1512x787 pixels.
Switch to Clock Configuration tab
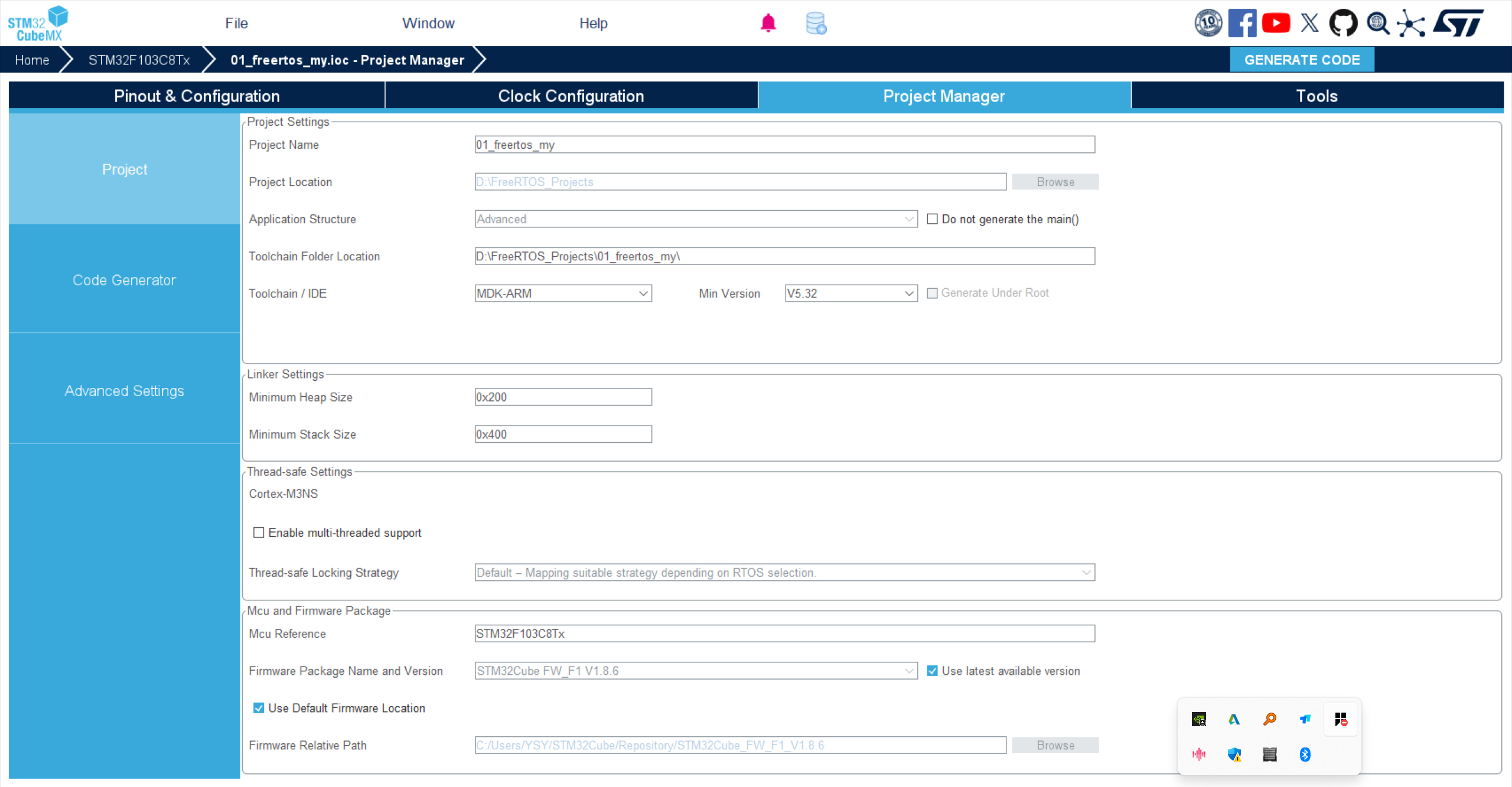571,96
